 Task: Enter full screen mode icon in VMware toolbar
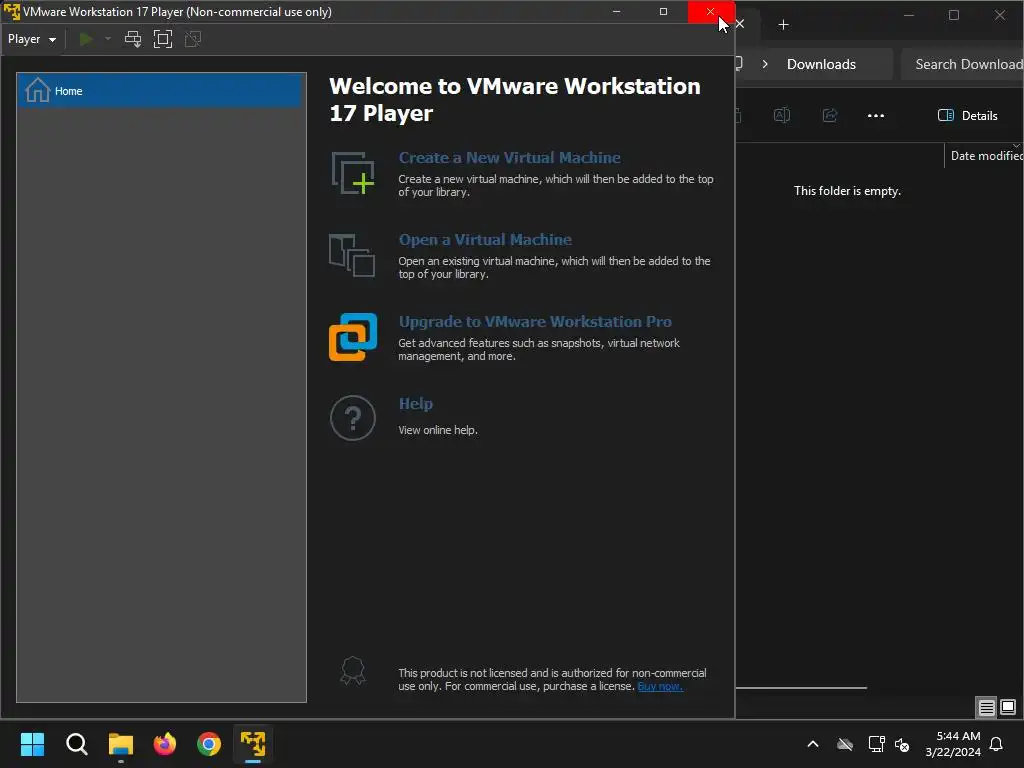[x=163, y=39]
